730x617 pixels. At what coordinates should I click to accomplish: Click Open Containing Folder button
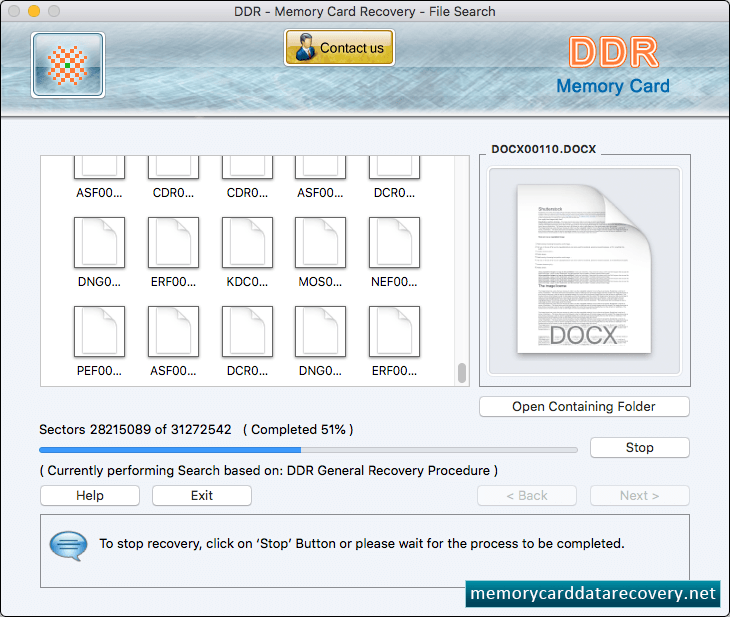584,407
